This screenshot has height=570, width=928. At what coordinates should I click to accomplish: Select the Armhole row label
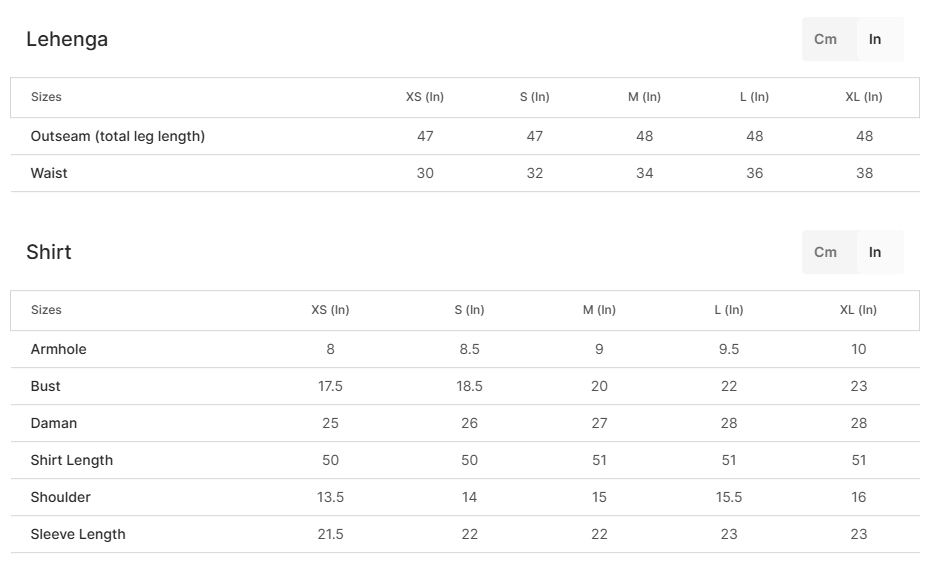[59, 349]
